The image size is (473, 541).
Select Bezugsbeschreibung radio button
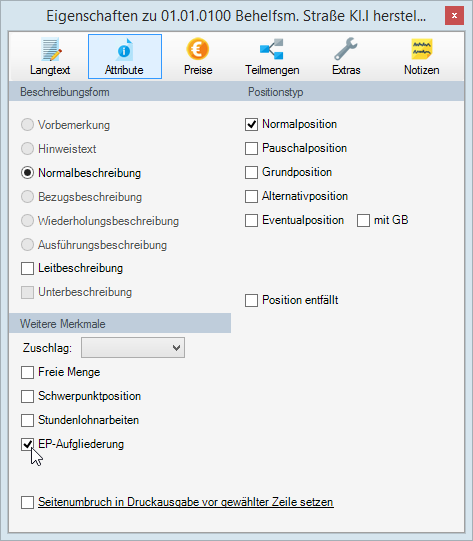(28, 197)
